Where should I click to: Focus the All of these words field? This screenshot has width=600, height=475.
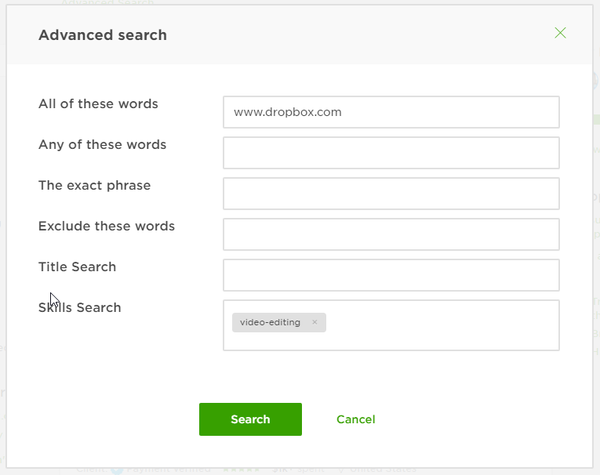[391, 112]
